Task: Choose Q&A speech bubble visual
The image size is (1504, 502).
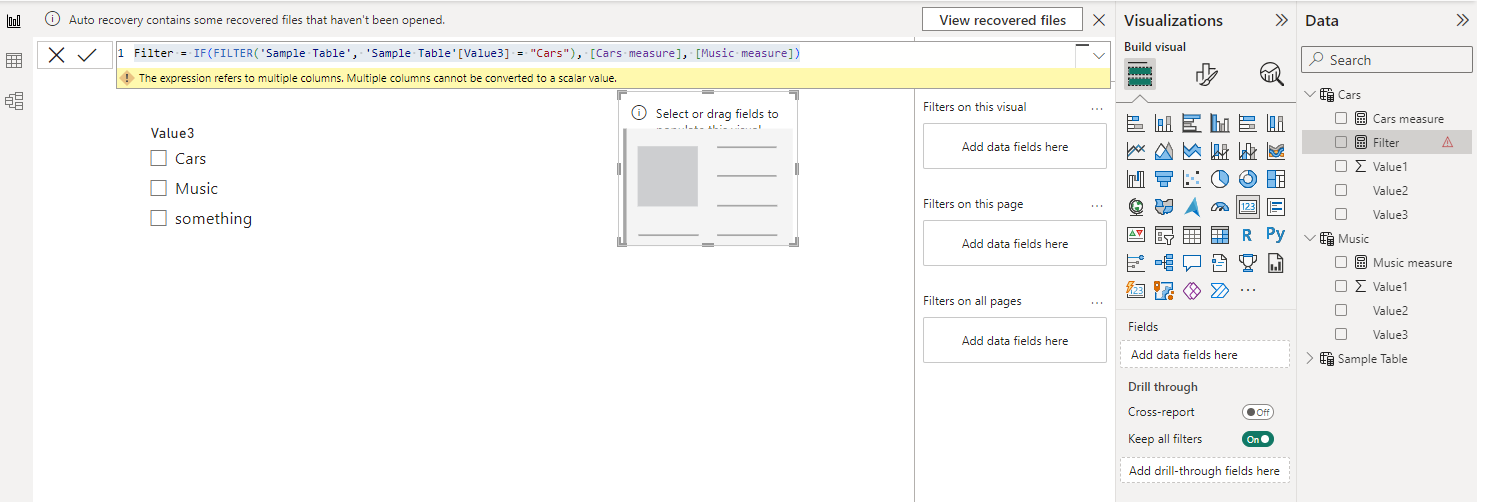Action: [1192, 264]
